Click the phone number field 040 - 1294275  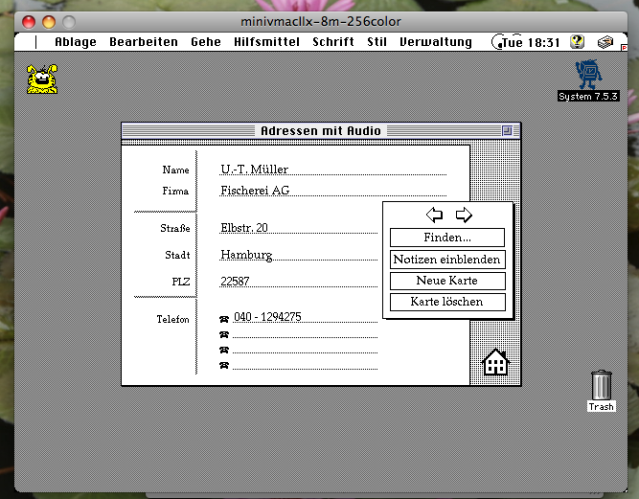tap(305, 317)
